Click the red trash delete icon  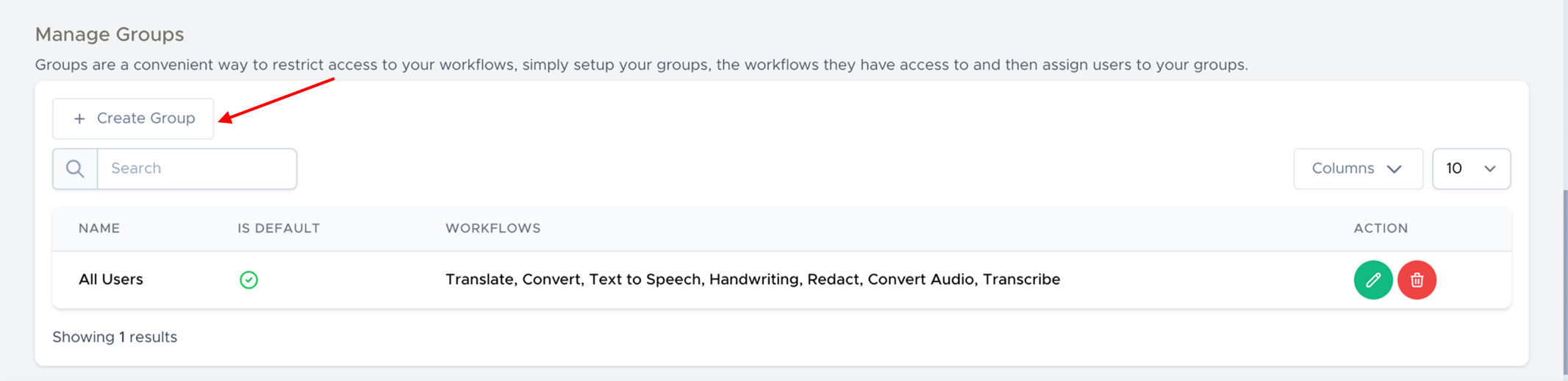tap(1417, 279)
